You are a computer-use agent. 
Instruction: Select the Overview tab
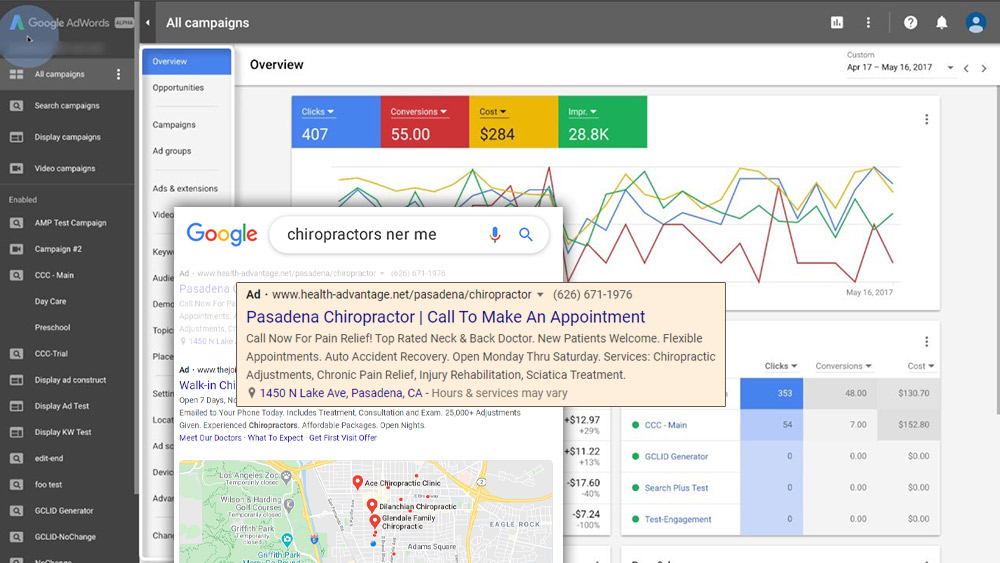[187, 62]
